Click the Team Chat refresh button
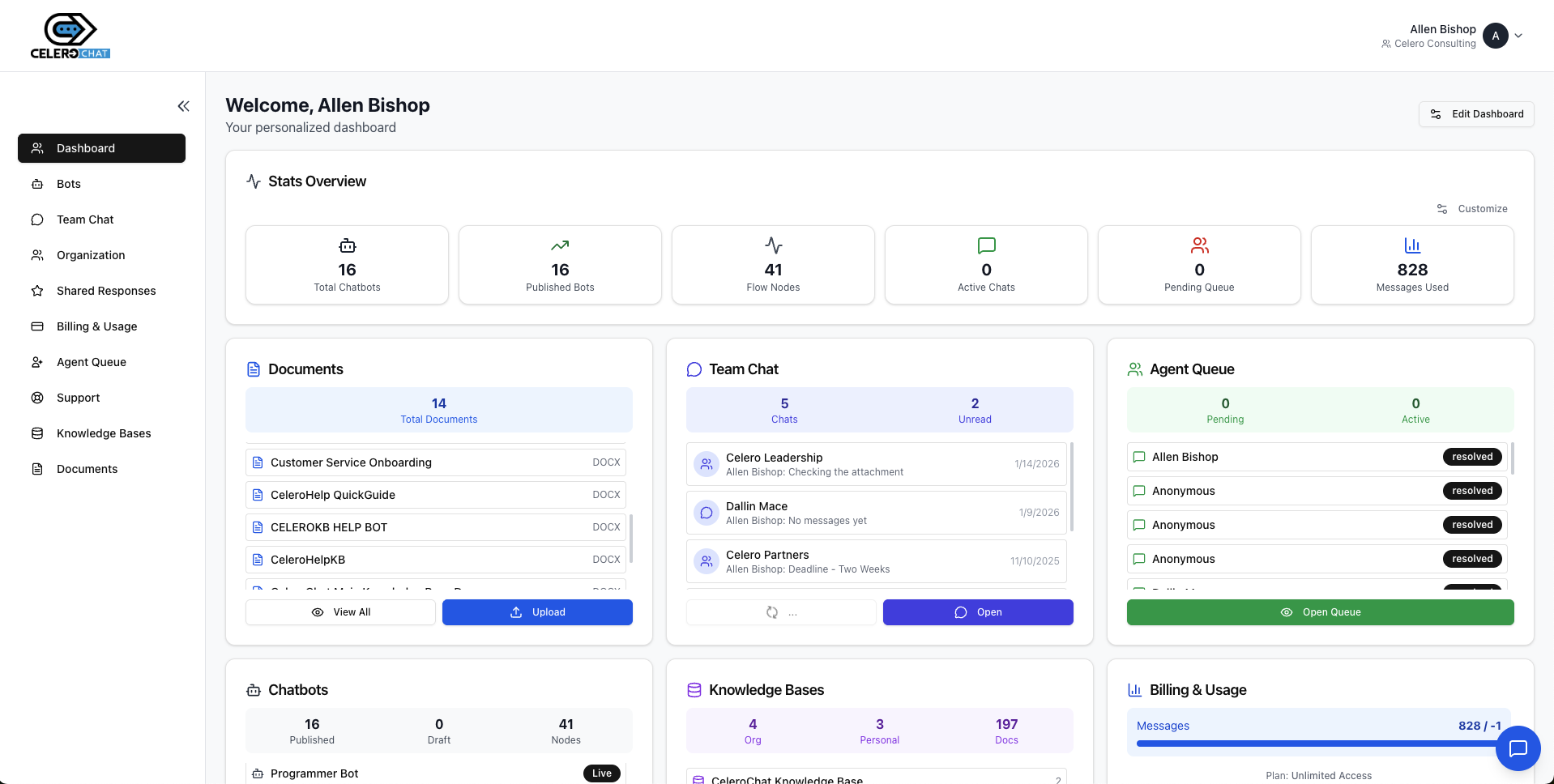Image resolution: width=1554 pixels, height=784 pixels. tap(781, 612)
